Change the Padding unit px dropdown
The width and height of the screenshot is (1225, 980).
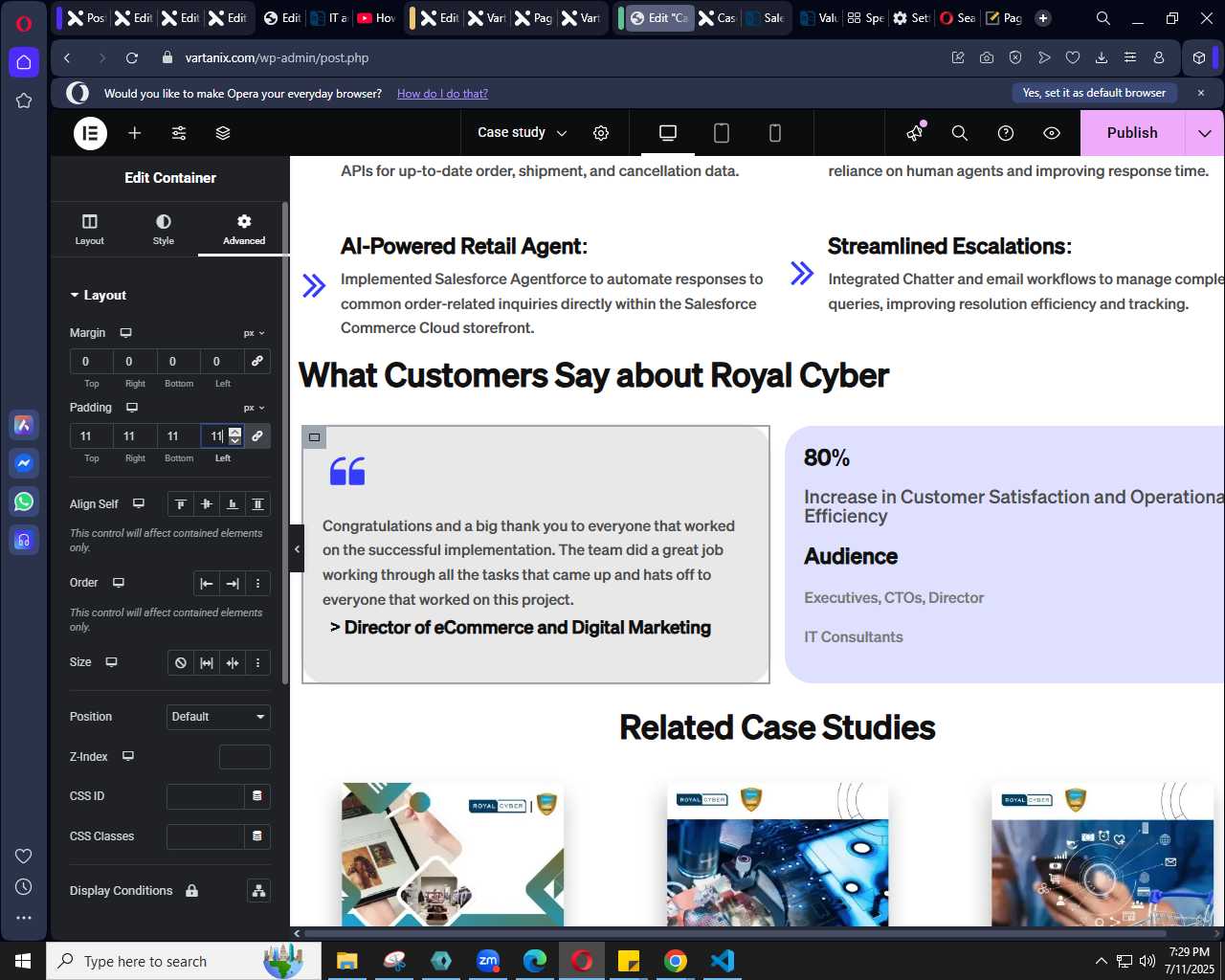pos(254,408)
